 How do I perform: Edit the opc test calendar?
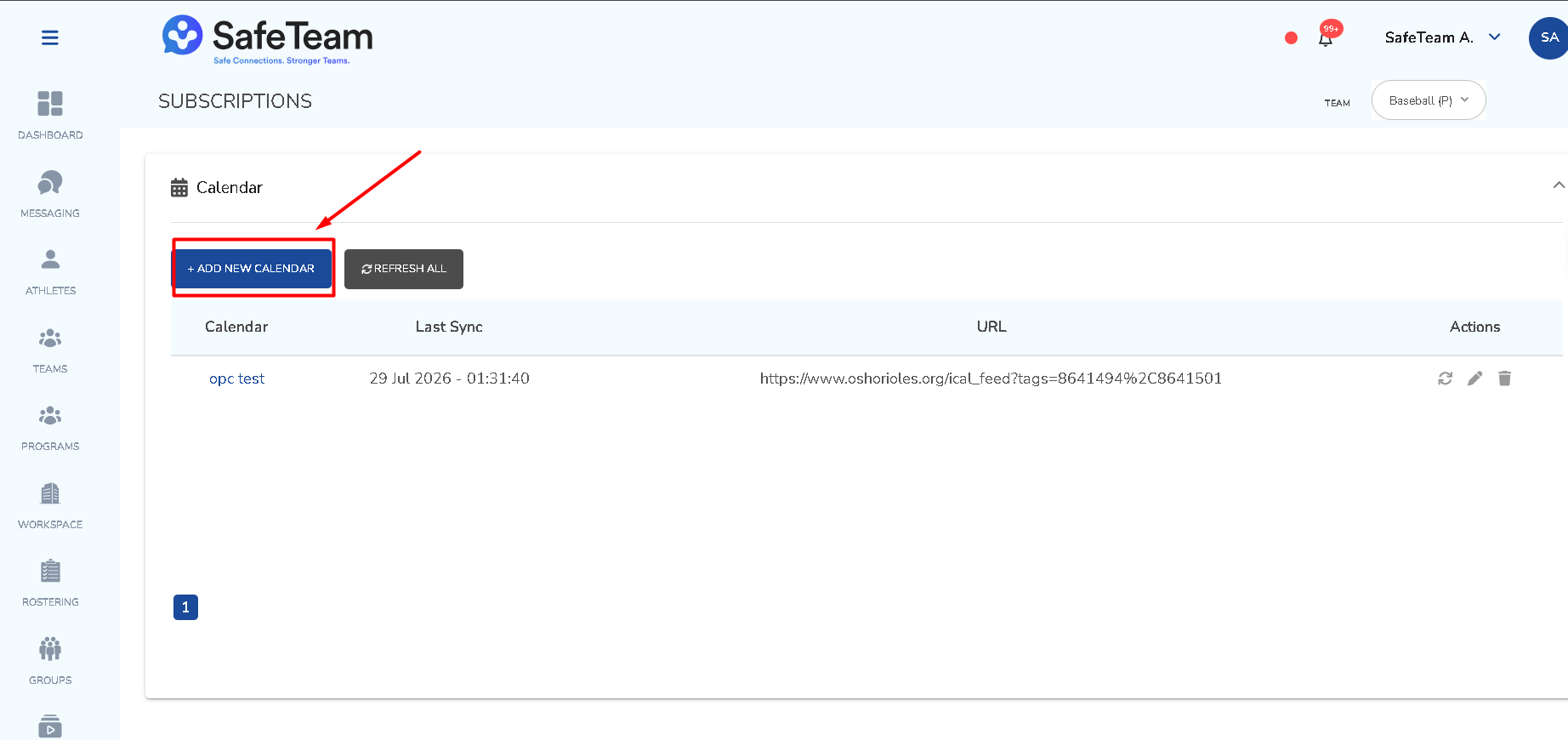(x=1474, y=379)
